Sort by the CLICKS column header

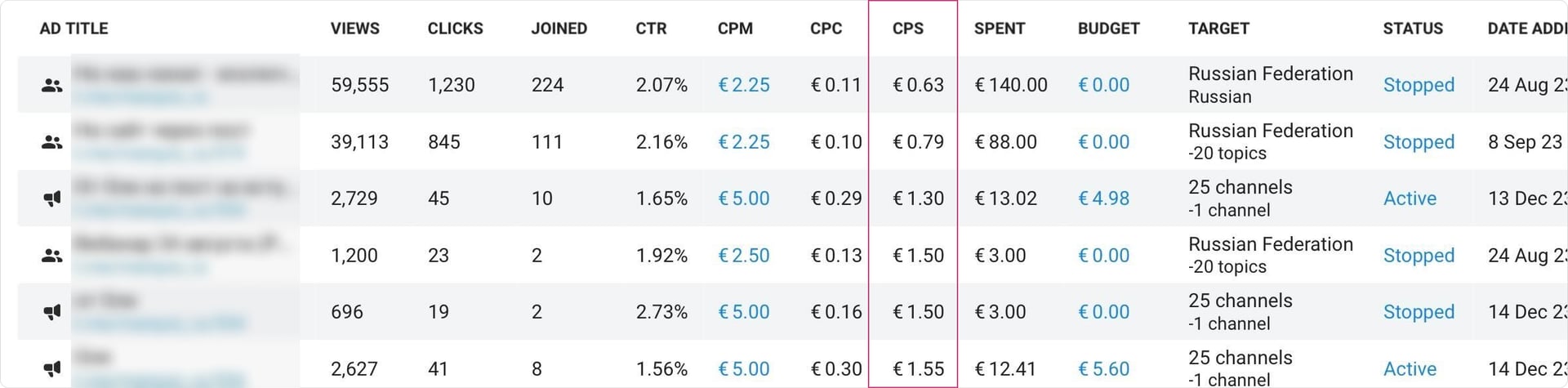tap(455, 29)
